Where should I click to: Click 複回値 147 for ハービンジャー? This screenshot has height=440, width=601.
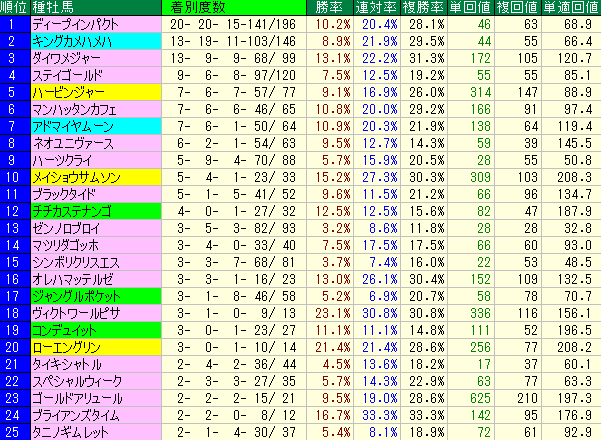518,92
